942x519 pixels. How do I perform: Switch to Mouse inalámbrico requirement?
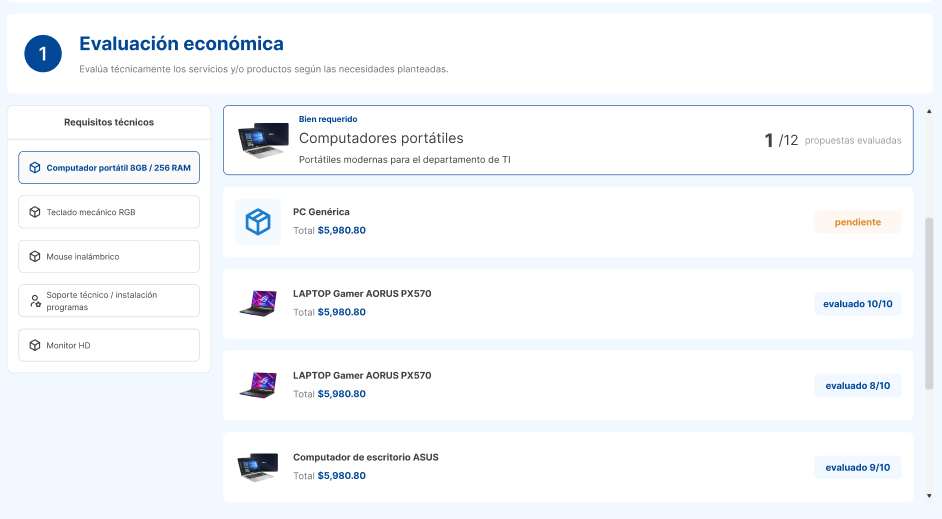(83, 257)
